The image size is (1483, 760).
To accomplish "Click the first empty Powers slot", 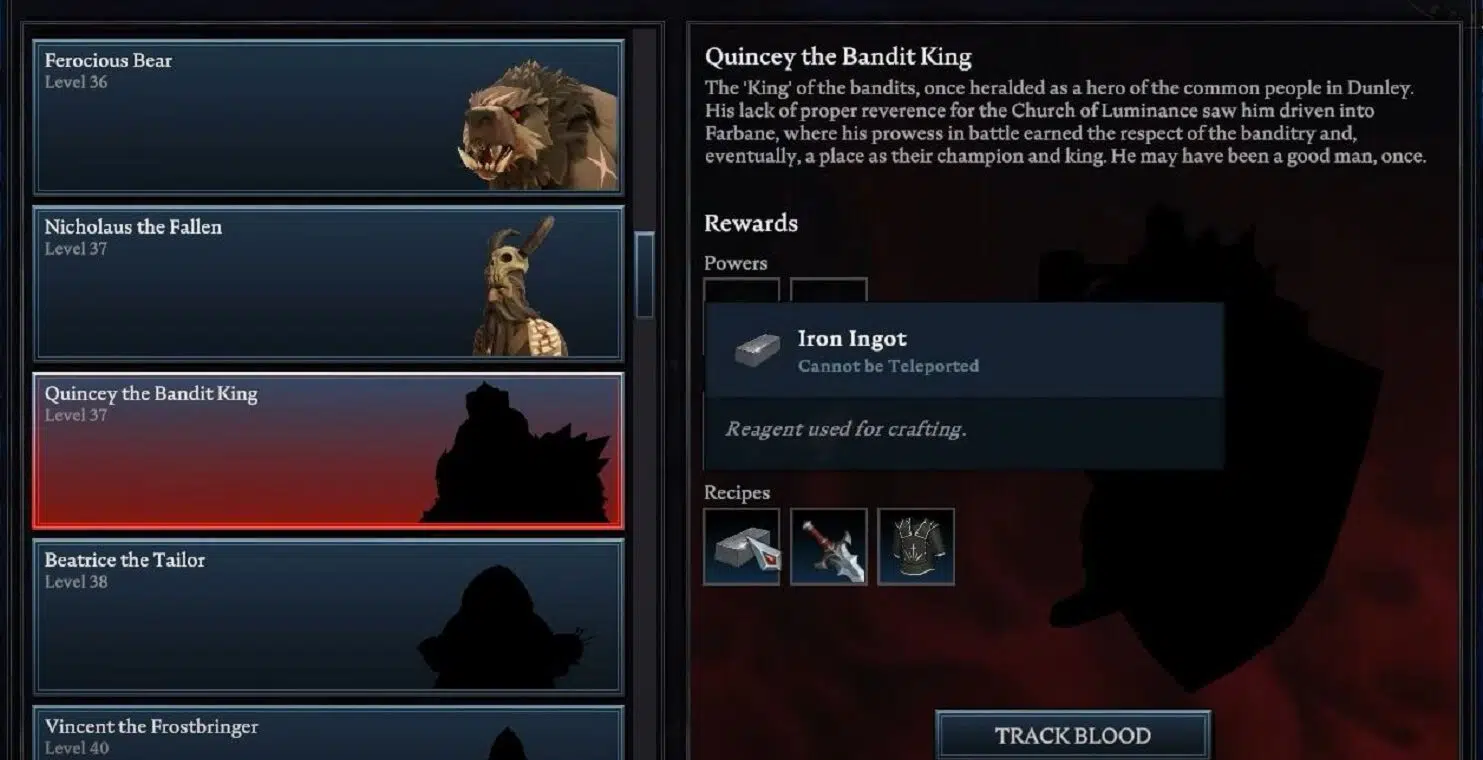I will (741, 291).
